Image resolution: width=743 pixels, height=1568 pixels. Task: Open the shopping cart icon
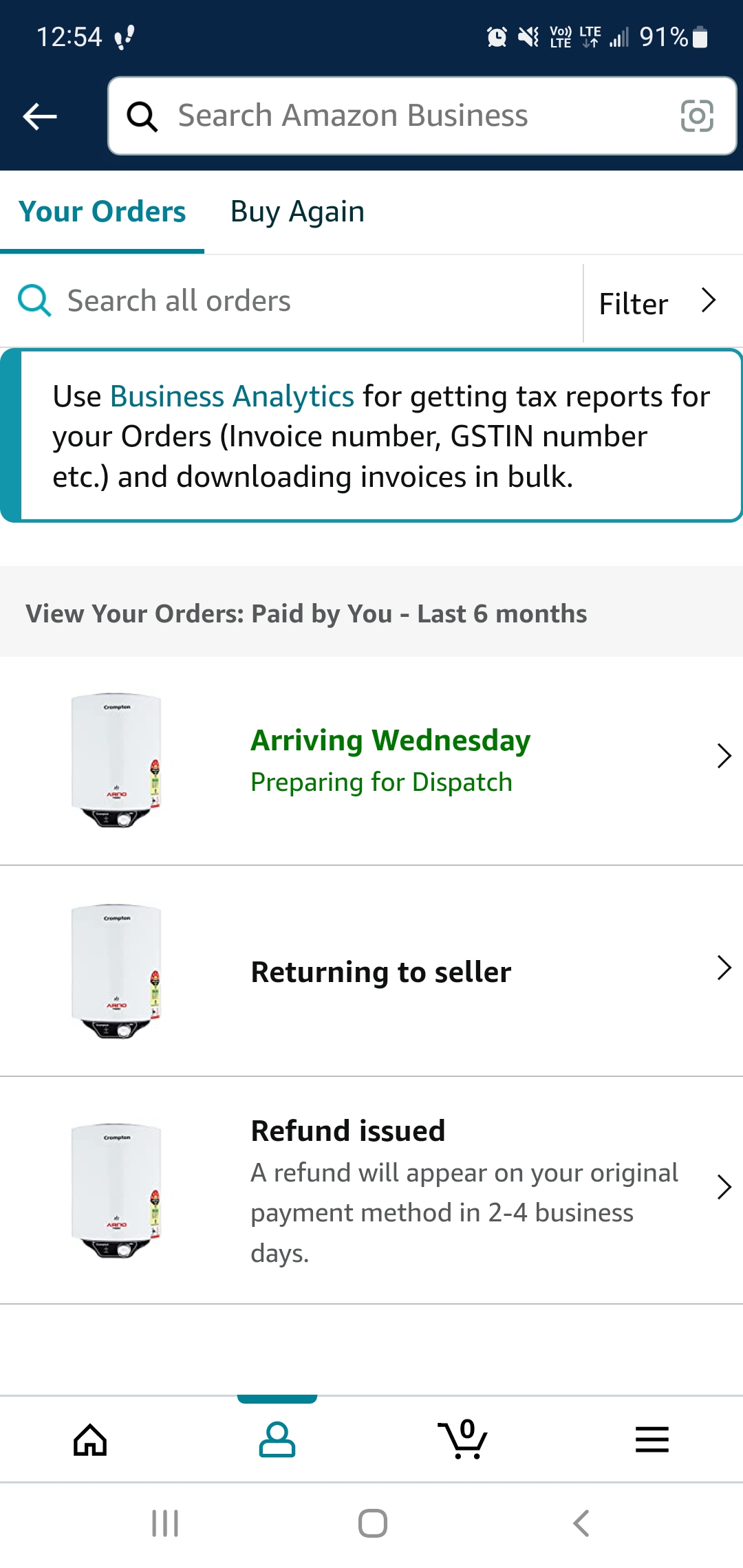tap(463, 1439)
